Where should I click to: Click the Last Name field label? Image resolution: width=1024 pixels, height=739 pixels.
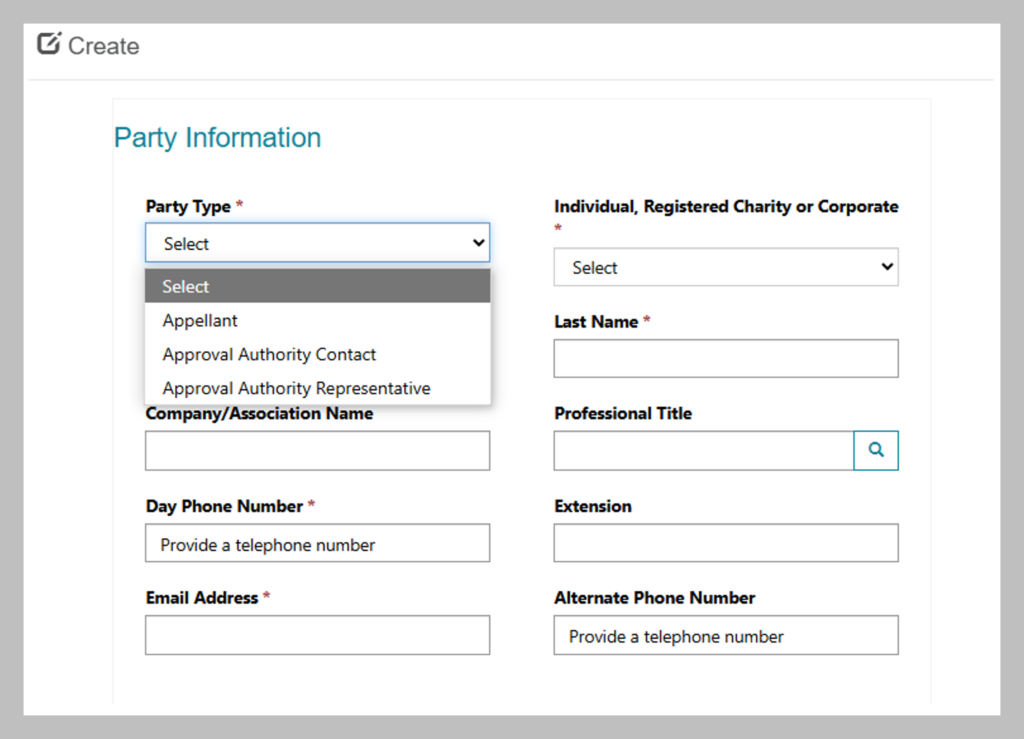pyautogui.click(x=596, y=322)
